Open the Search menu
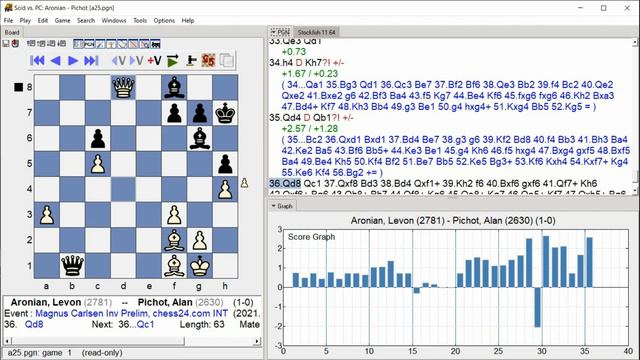This screenshot has width=640, height=360. [86, 20]
